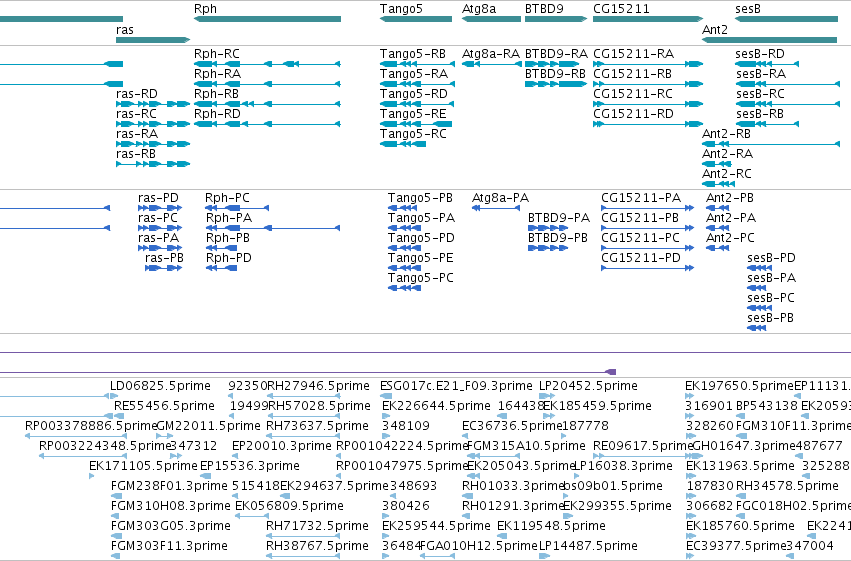Click protein sesB-PD

[x=771, y=258]
